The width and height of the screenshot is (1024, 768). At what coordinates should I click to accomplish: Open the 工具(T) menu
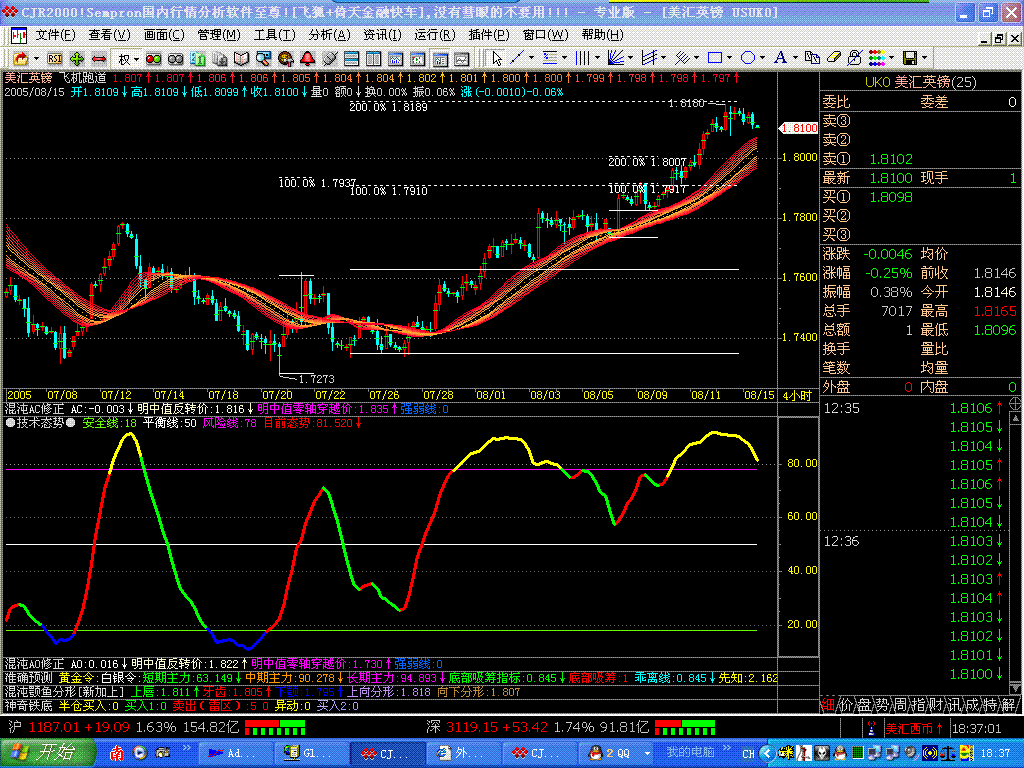pyautogui.click(x=273, y=34)
